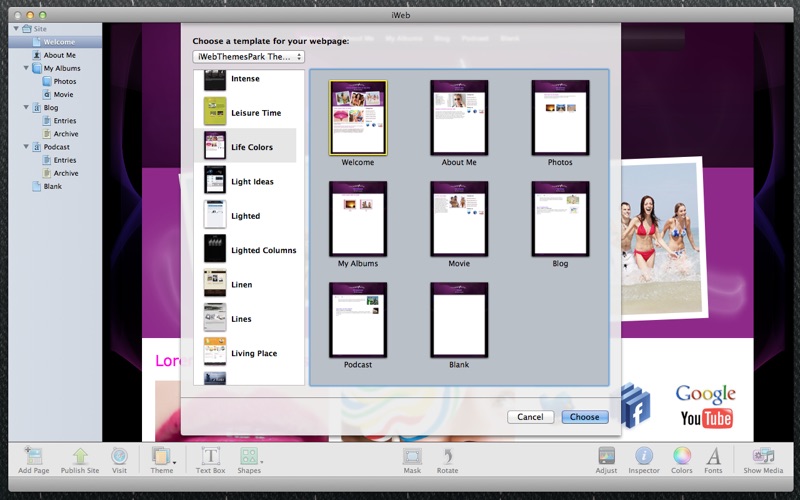This screenshot has height=500, width=800.
Task: Click the Google logo on the page
Action: point(706,394)
